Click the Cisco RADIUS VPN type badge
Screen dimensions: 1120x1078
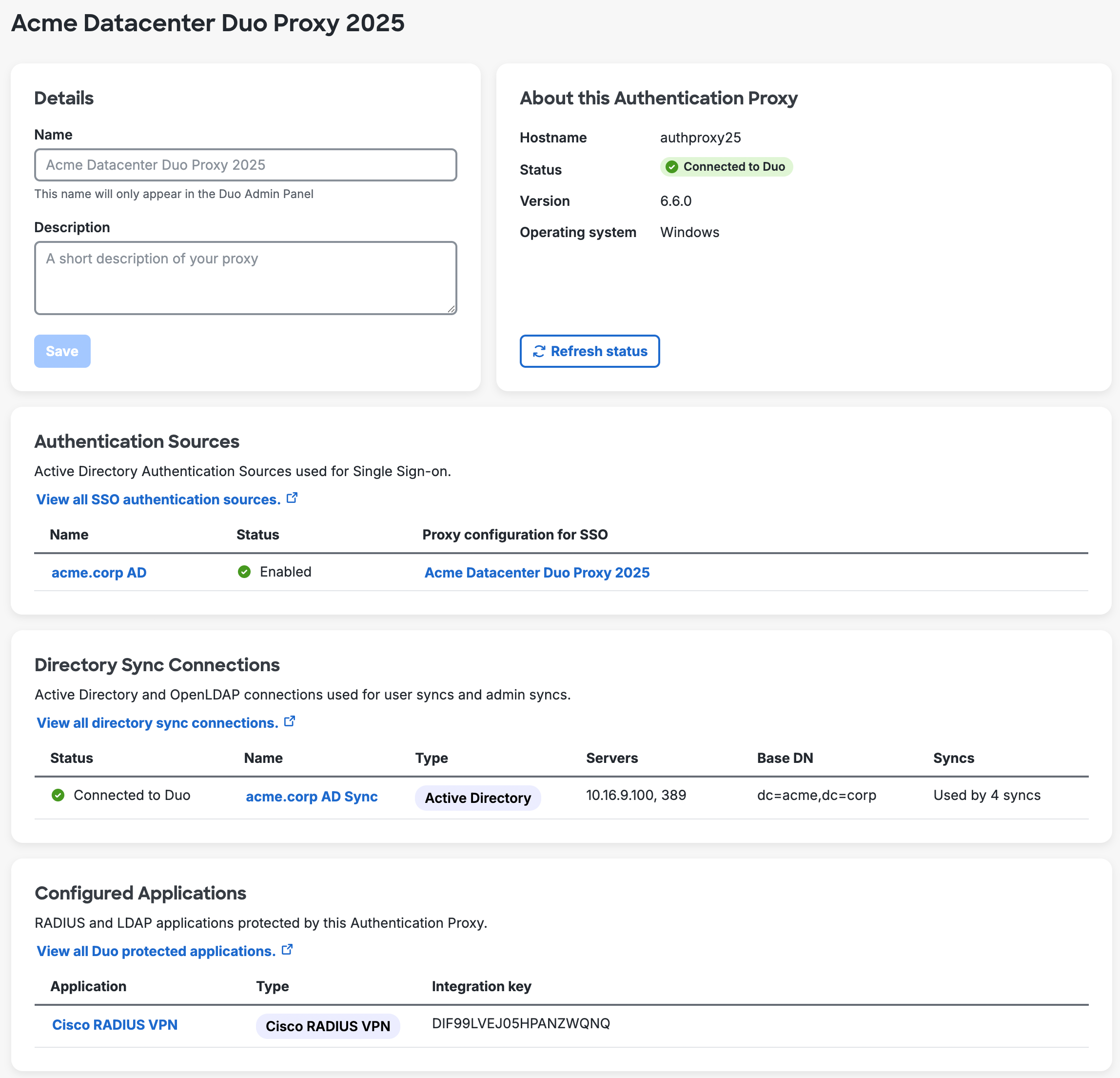328,1025
